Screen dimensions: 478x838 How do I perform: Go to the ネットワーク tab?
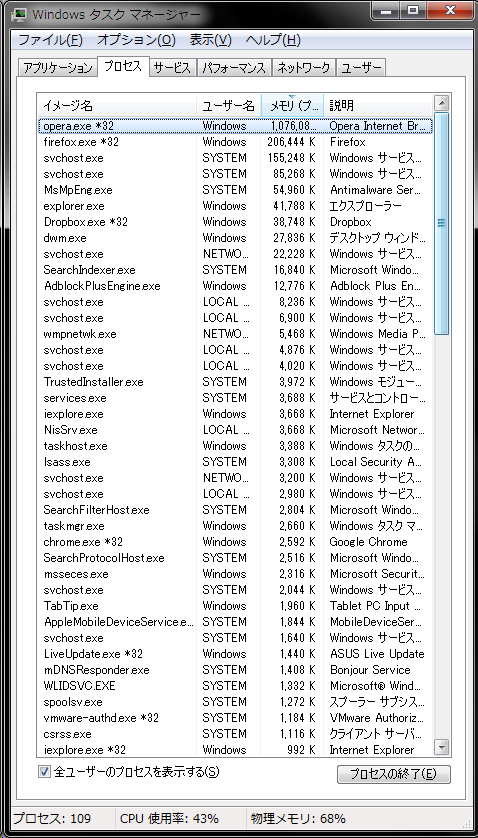point(304,68)
